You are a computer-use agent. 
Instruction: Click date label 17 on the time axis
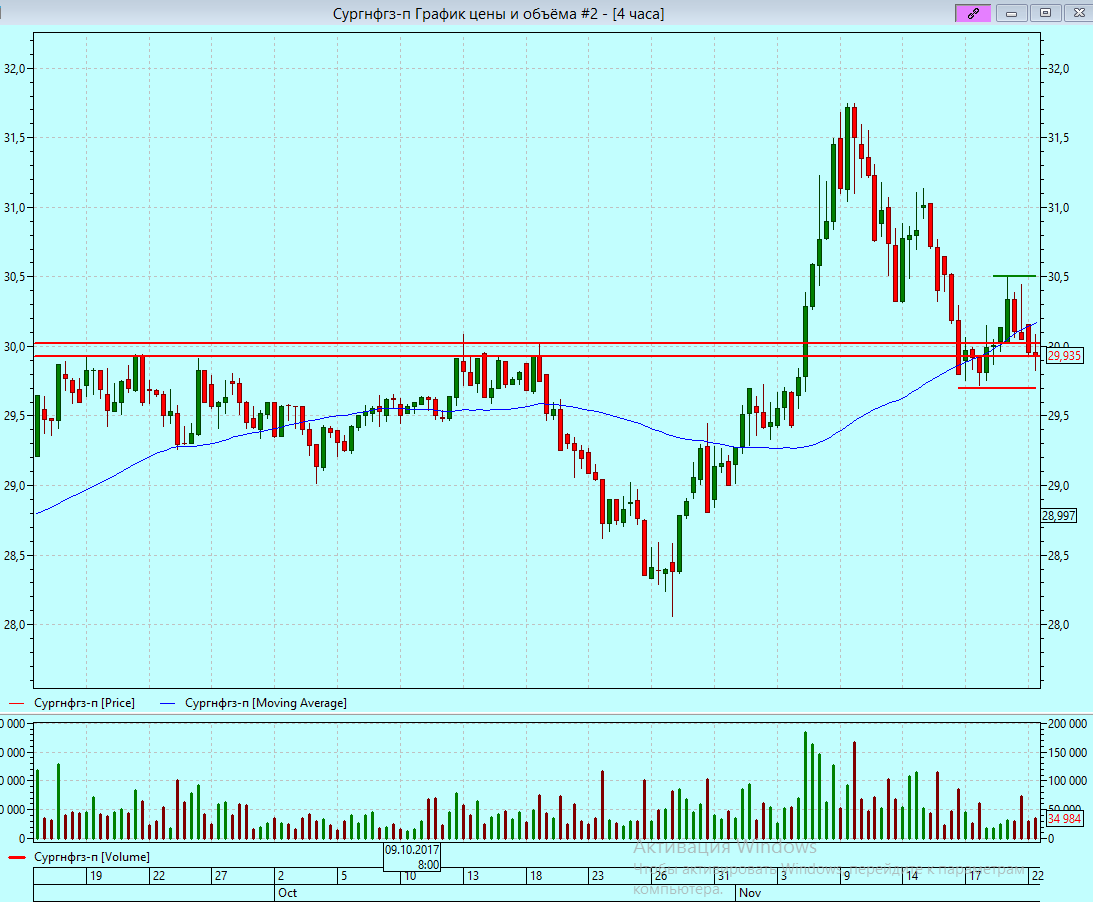(974, 876)
